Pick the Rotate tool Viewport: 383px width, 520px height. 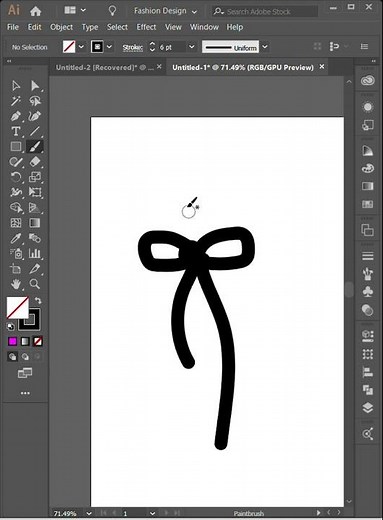pyautogui.click(x=16, y=177)
